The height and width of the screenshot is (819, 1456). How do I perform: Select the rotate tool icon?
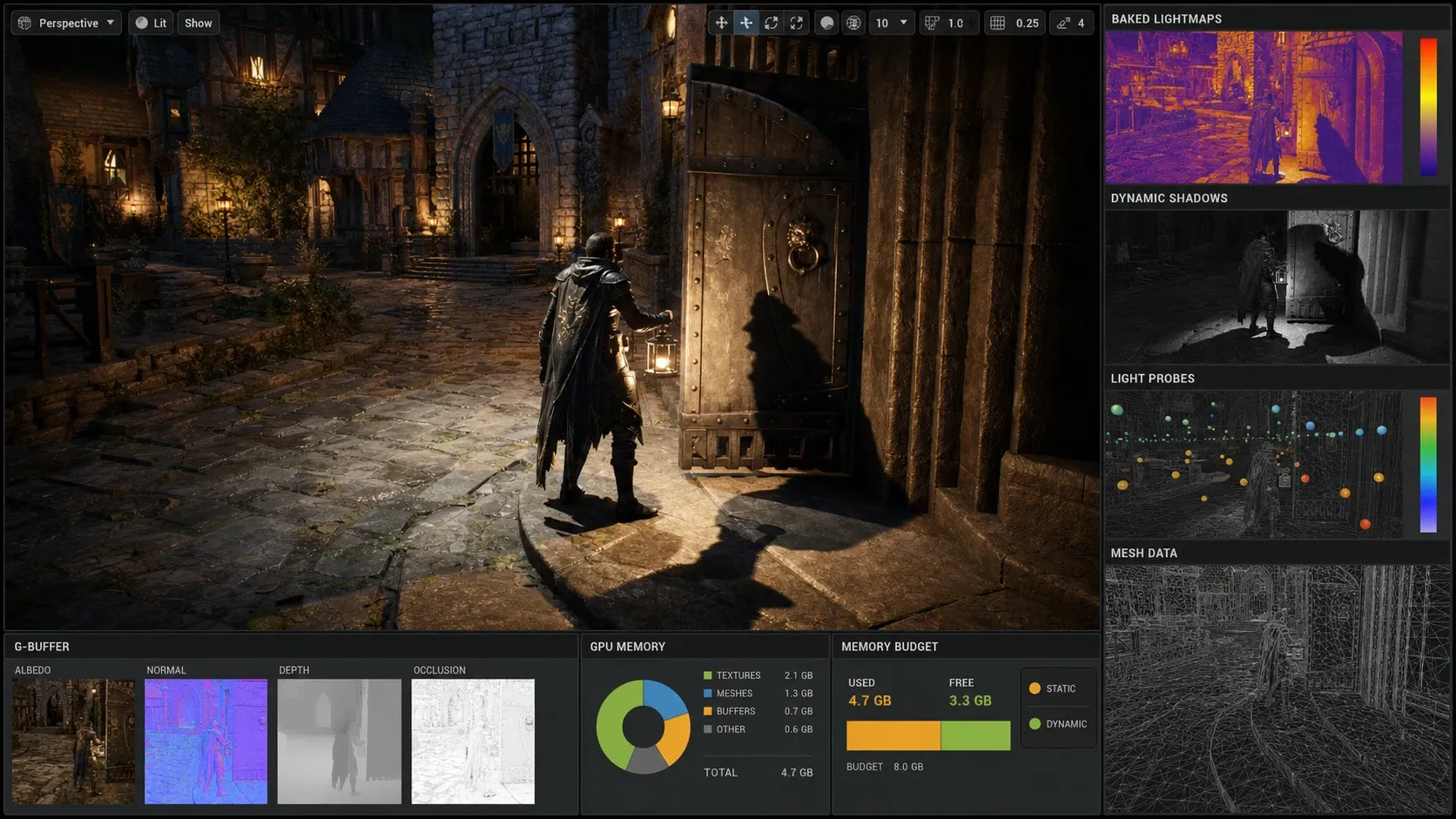(x=772, y=23)
